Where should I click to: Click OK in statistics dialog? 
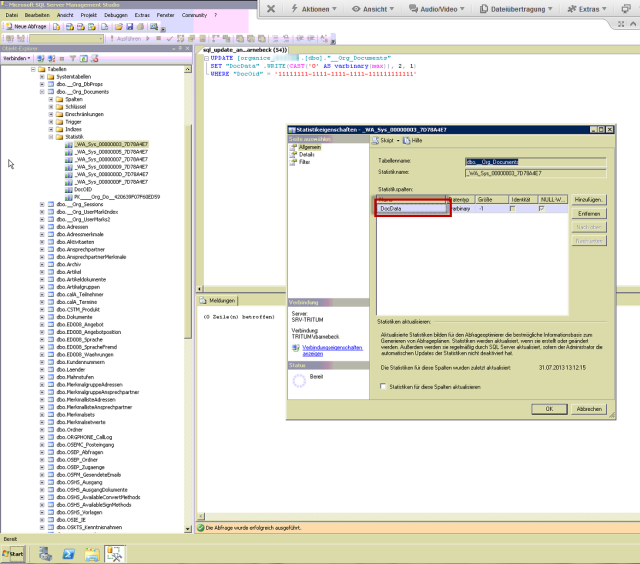coord(549,409)
